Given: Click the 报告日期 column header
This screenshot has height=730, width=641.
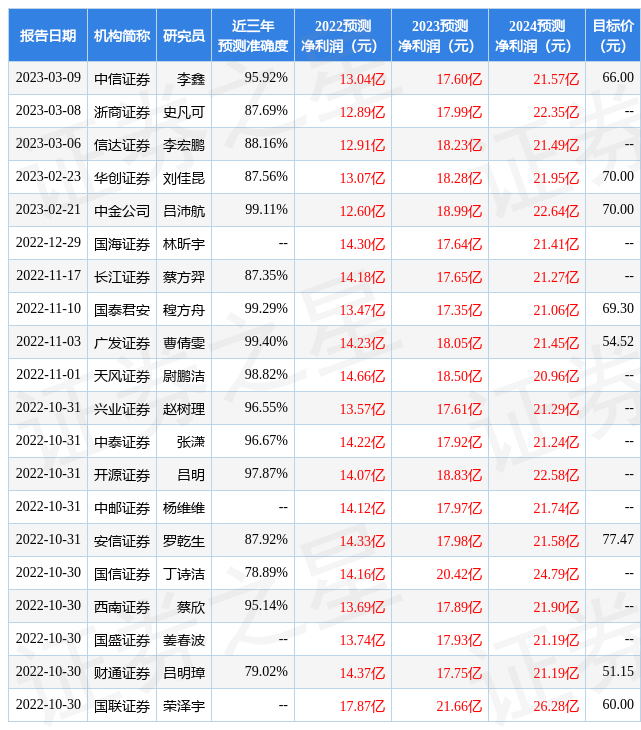Looking at the screenshot, I should click(48, 35).
